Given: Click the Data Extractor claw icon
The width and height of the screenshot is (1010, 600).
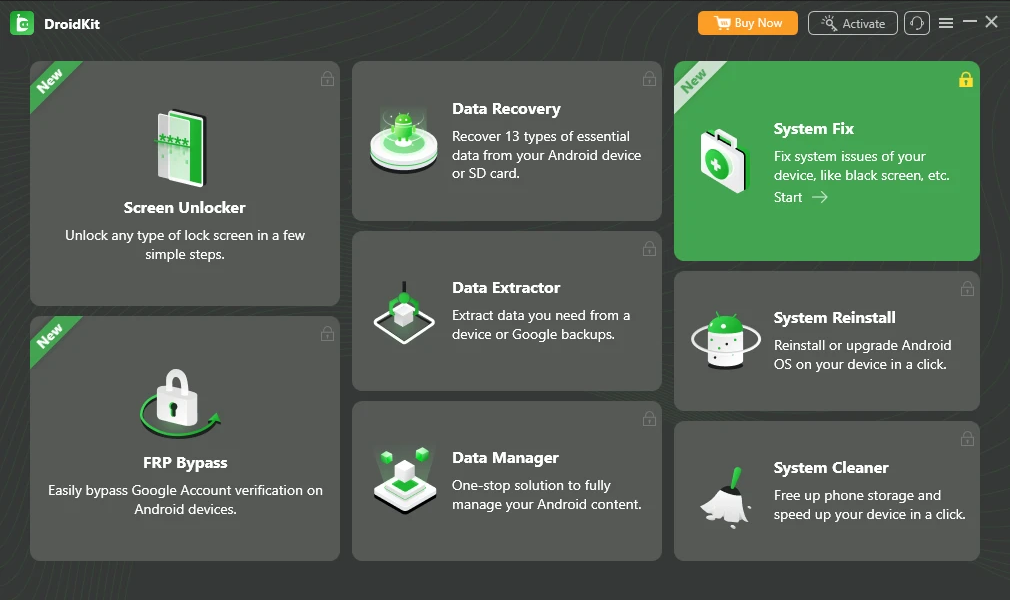Looking at the screenshot, I should (x=404, y=313).
